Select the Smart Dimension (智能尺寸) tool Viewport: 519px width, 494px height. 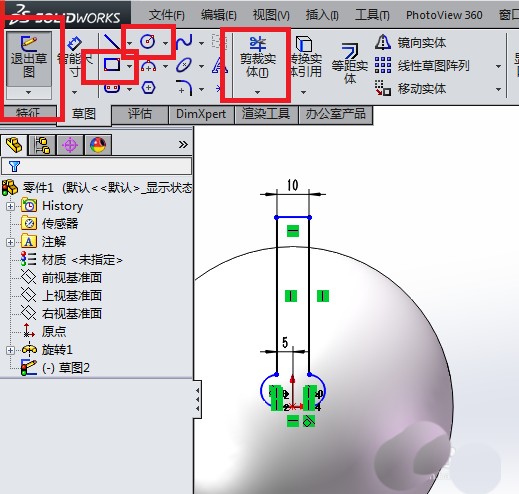pyautogui.click(x=74, y=58)
